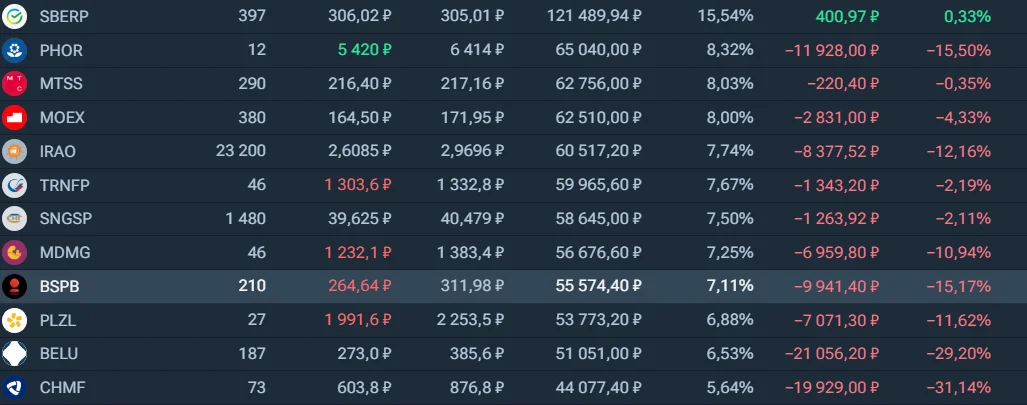Click the CHMF blue logo icon
Screen dimensions: 1027x405
[x=14, y=388]
